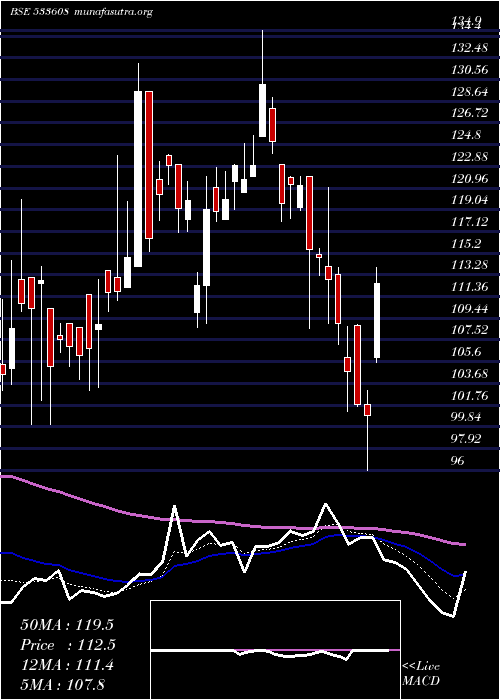Screen dimensions: 500x700
Task: Click the '12MA : 111.4' readout
Action: tap(67, 665)
